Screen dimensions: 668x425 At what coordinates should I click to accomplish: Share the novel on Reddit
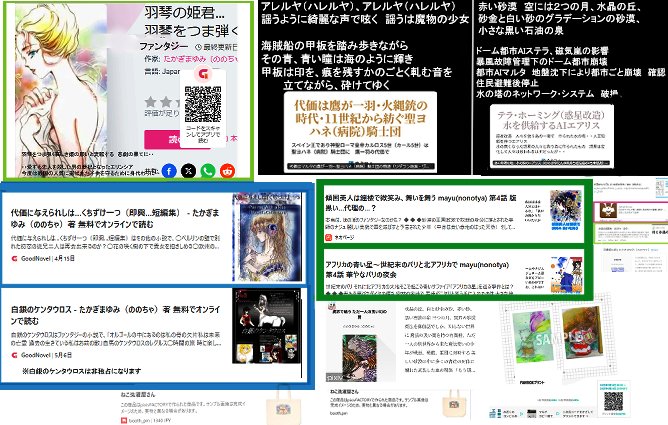point(227,171)
